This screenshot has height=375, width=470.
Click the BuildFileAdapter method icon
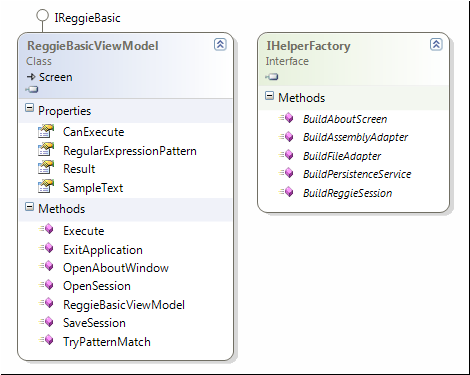click(x=286, y=155)
